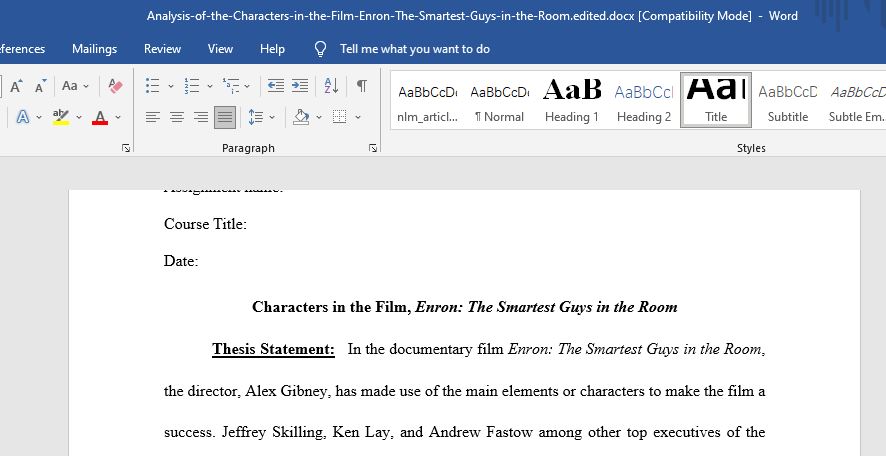Toggle Align Right paragraph alignment

click(x=201, y=117)
